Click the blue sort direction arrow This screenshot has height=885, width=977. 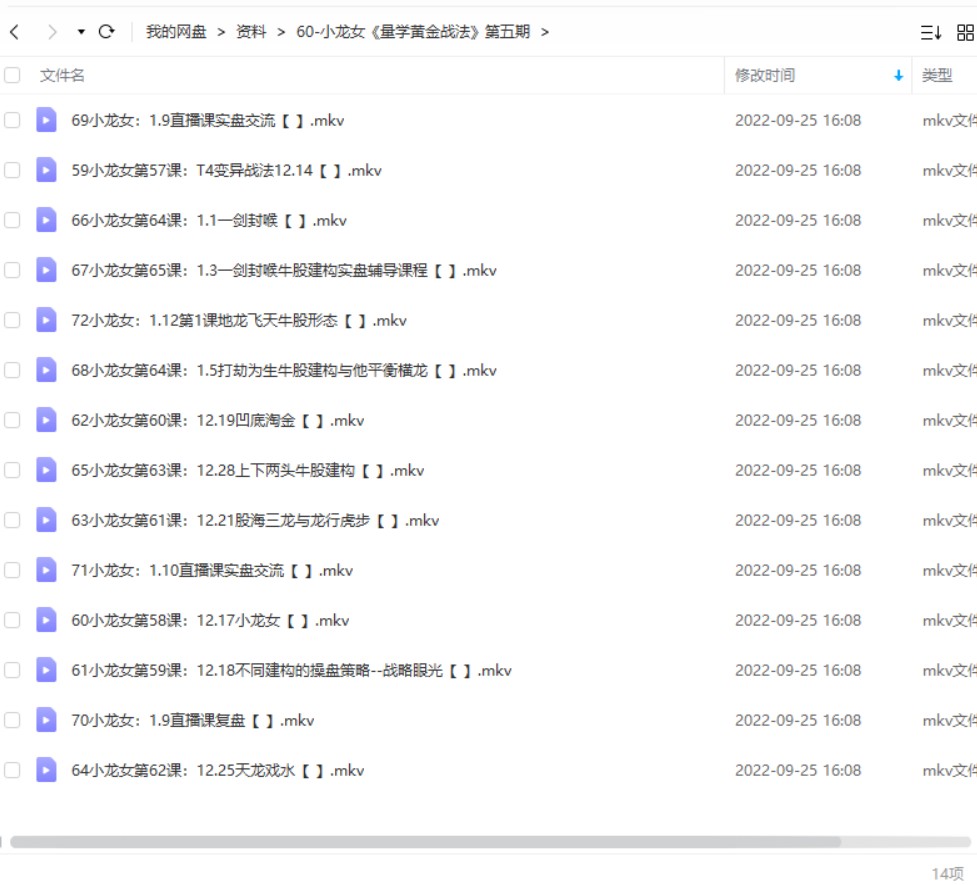[898, 75]
